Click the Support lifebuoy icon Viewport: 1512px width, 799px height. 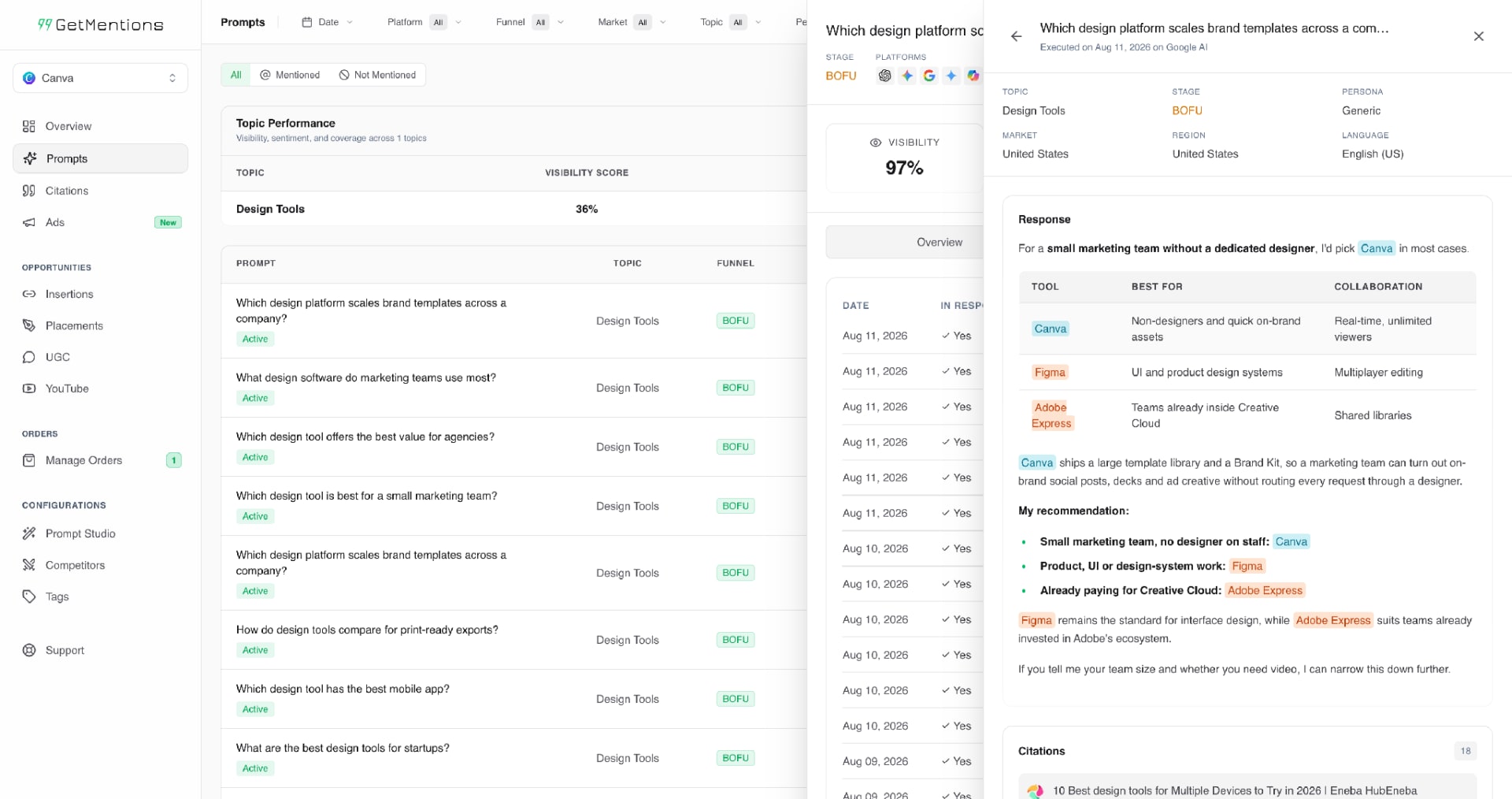click(29, 650)
